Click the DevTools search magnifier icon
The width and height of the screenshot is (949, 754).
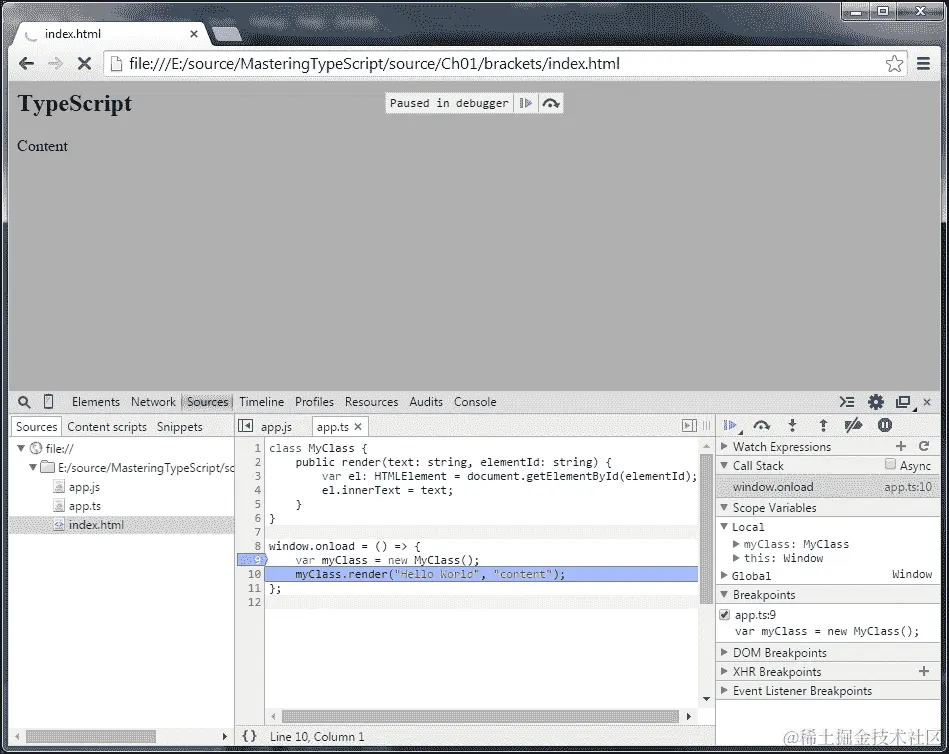tap(24, 402)
